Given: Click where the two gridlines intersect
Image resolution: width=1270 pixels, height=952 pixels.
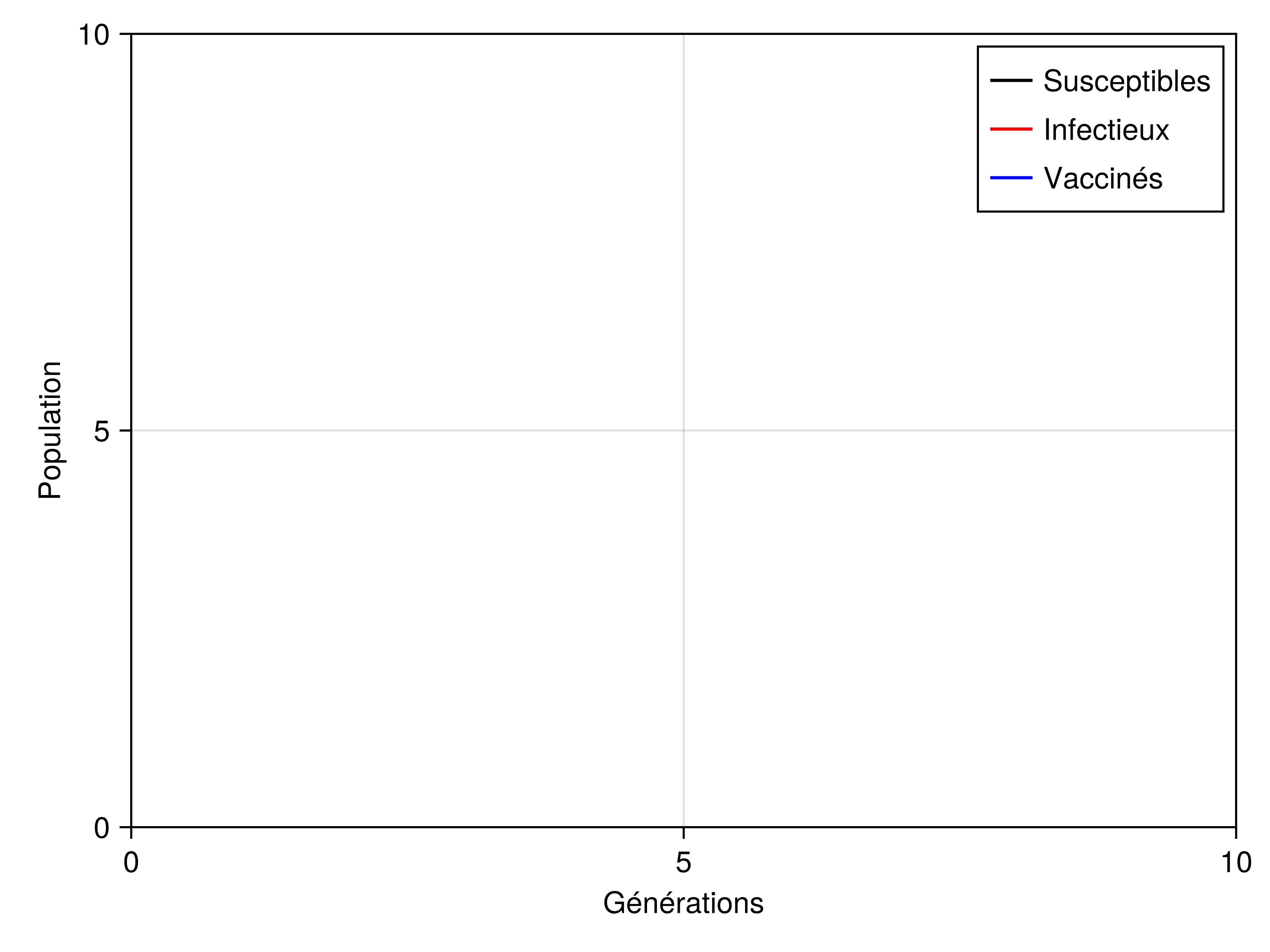Looking at the screenshot, I should tap(683, 431).
